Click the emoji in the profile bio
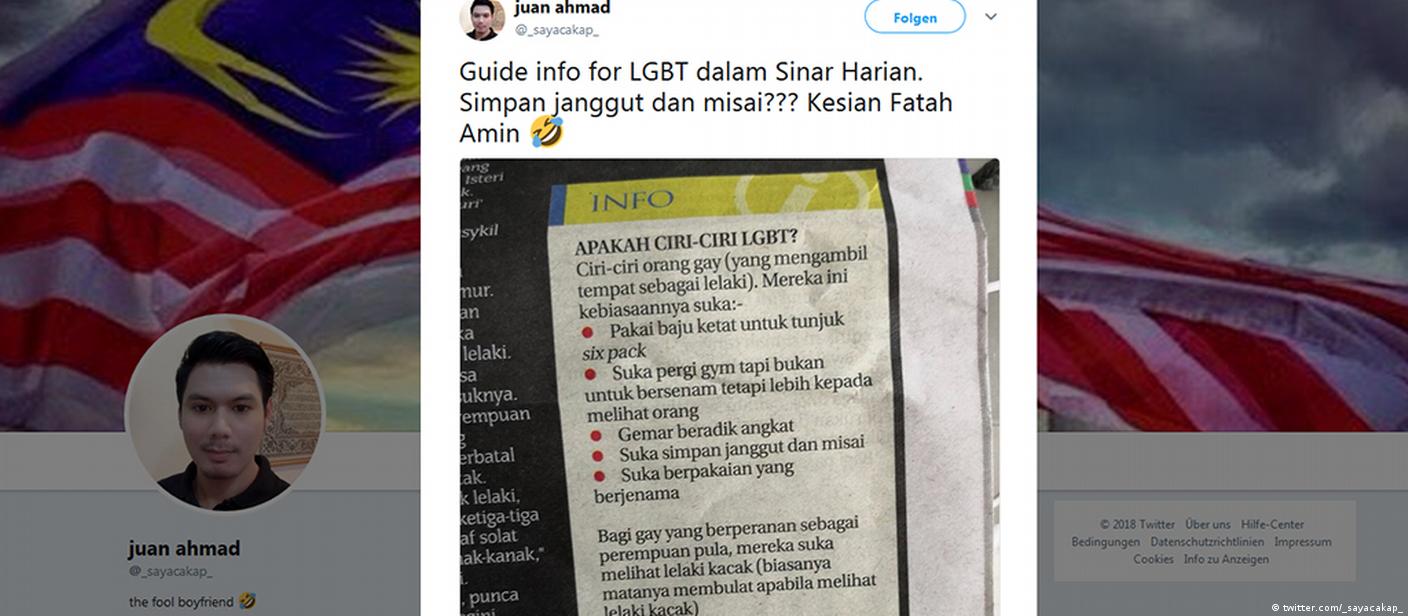 click(x=247, y=602)
